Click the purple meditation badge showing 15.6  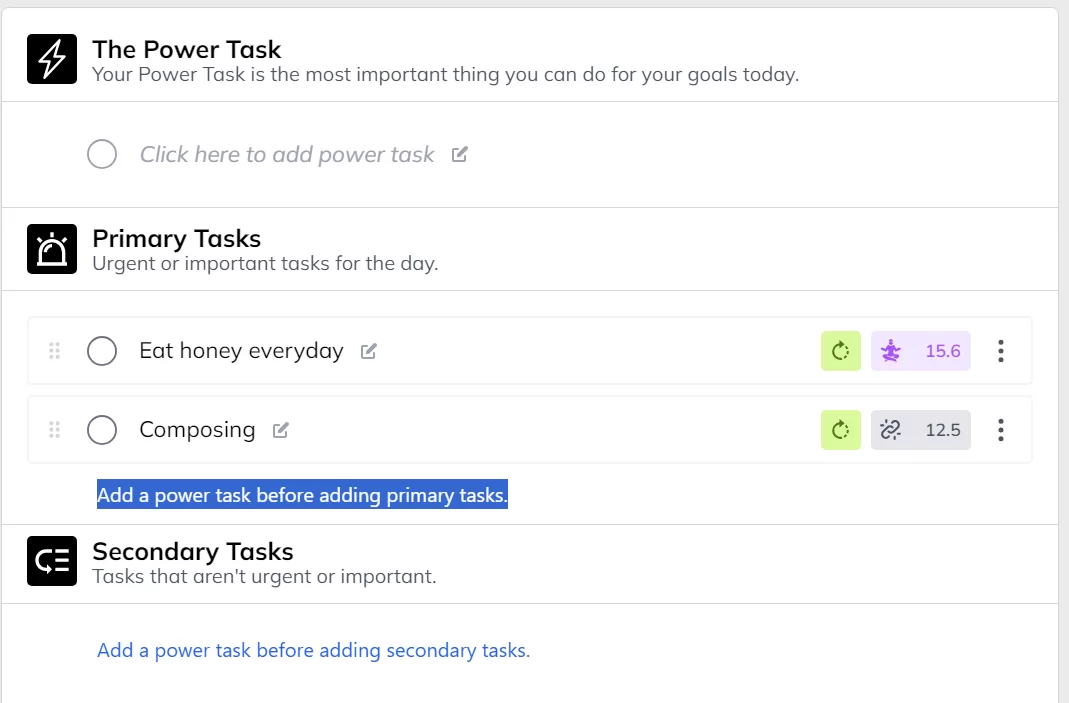pyautogui.click(x=920, y=351)
